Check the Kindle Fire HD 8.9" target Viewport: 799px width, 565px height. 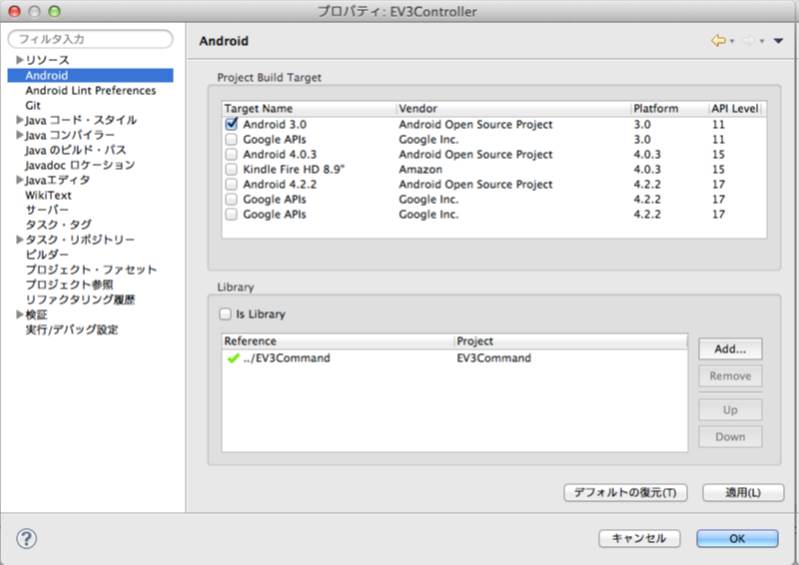[x=232, y=169]
